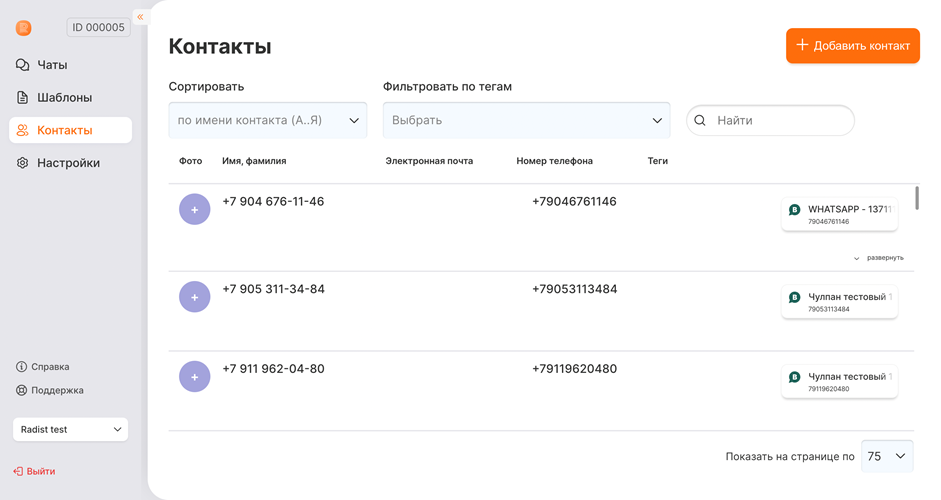Image resolution: width=941 pixels, height=500 pixels.
Task: Click the Контакты page heading
Action: click(220, 46)
